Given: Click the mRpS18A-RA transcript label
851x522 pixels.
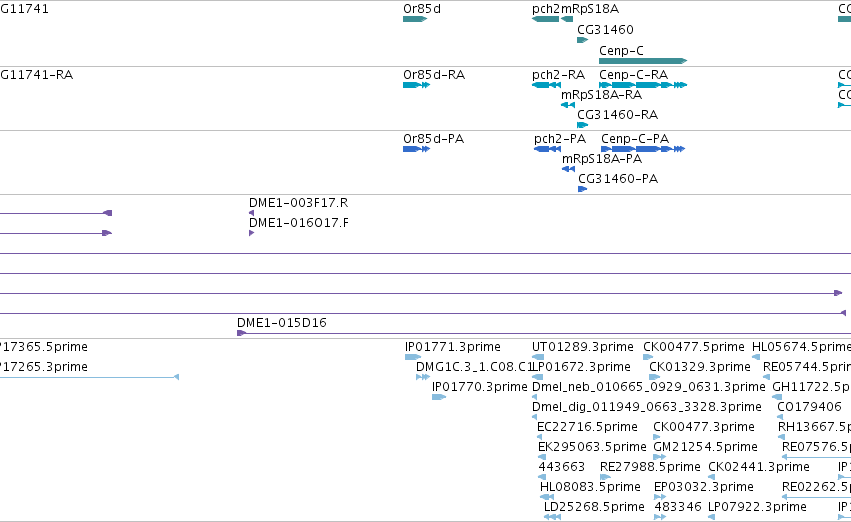Looking at the screenshot, I should (601, 95).
